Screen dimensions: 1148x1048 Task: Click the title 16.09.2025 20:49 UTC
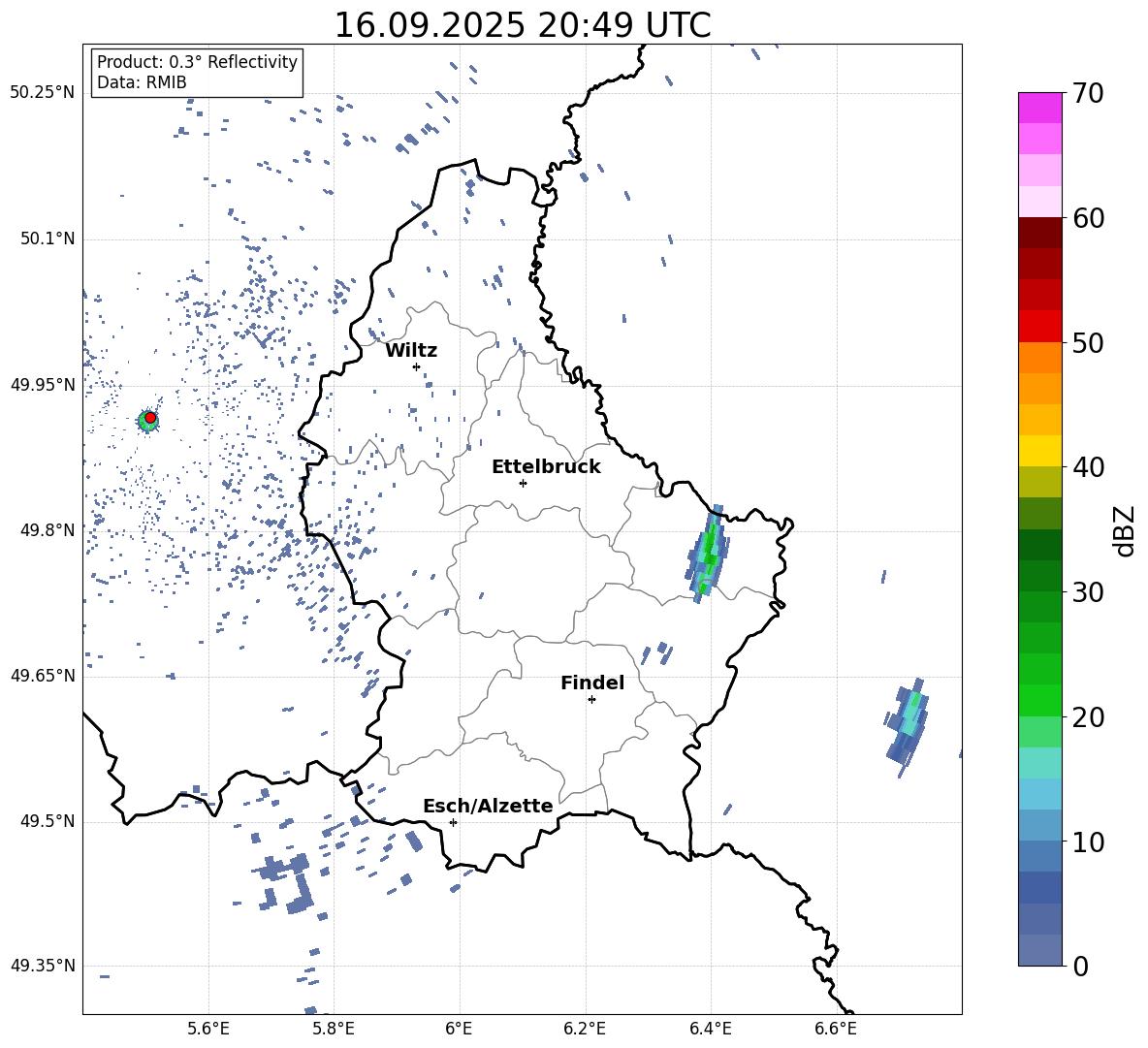[x=523, y=25]
